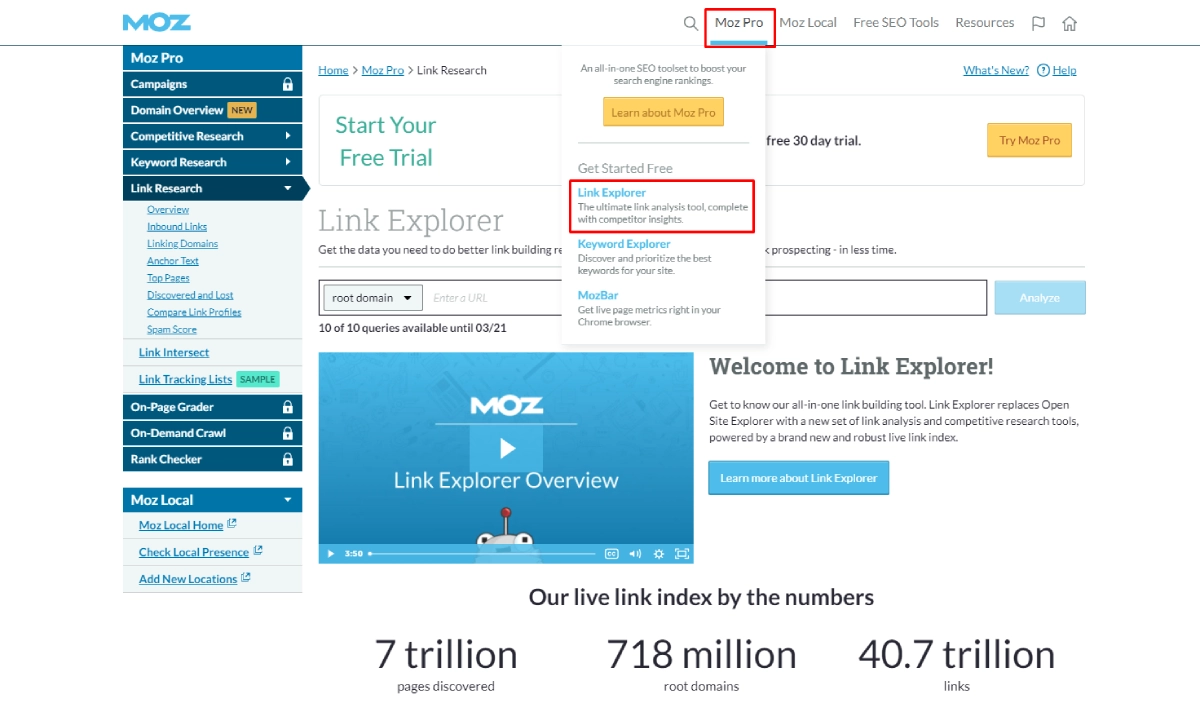Play the Link Explorer Overview video

coord(506,448)
